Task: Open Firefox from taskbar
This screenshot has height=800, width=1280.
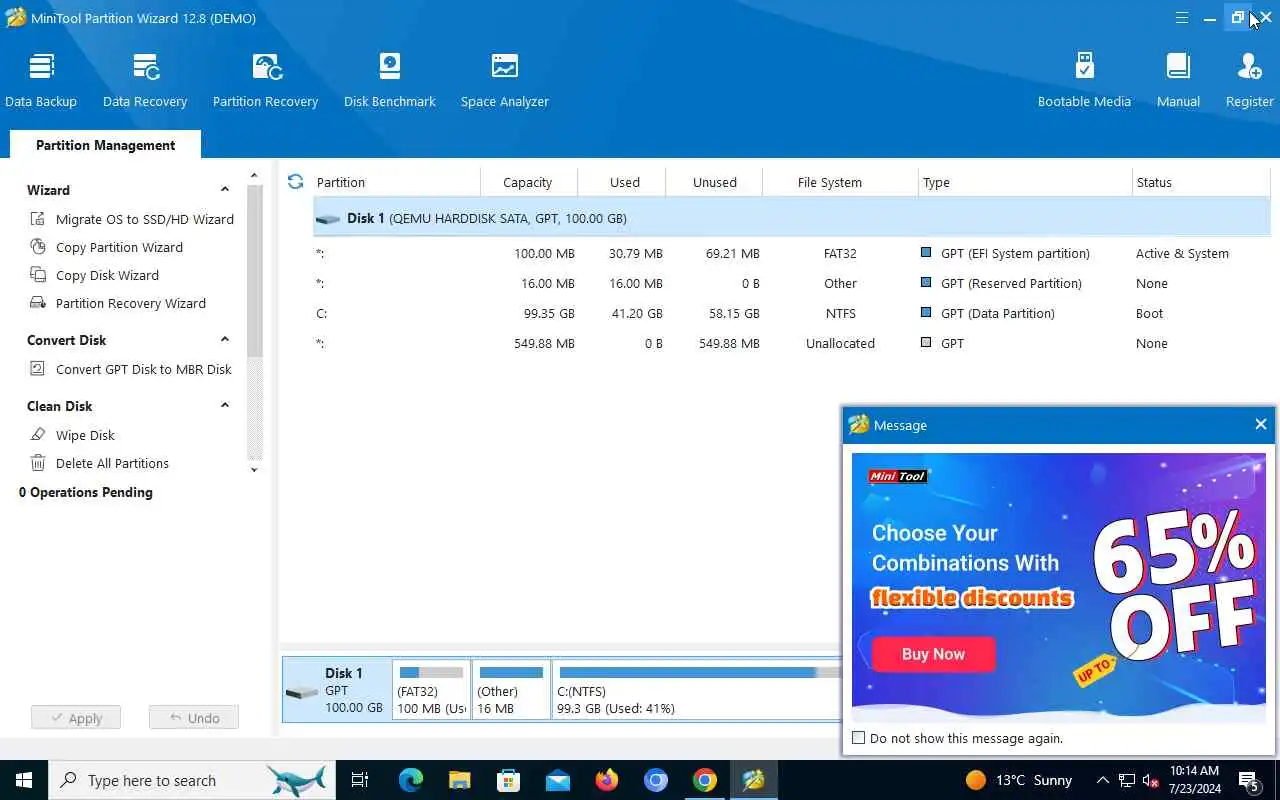Action: [606, 780]
